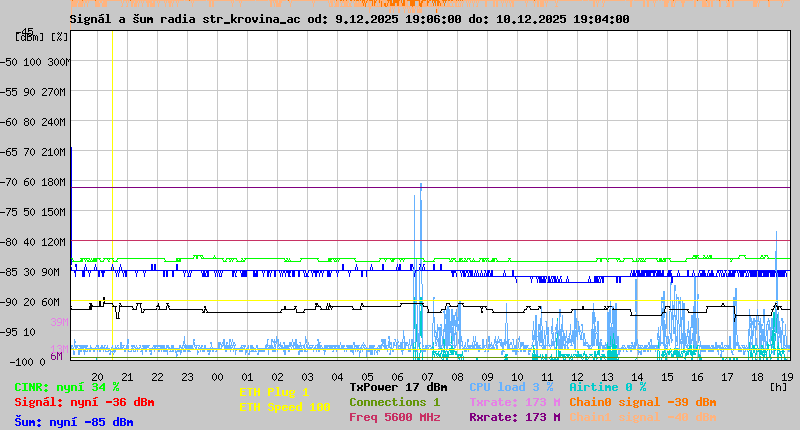Click the 'CPU load 3 %' legend entry
Image resolution: width=800 pixels, height=430 pixels.
point(511,387)
